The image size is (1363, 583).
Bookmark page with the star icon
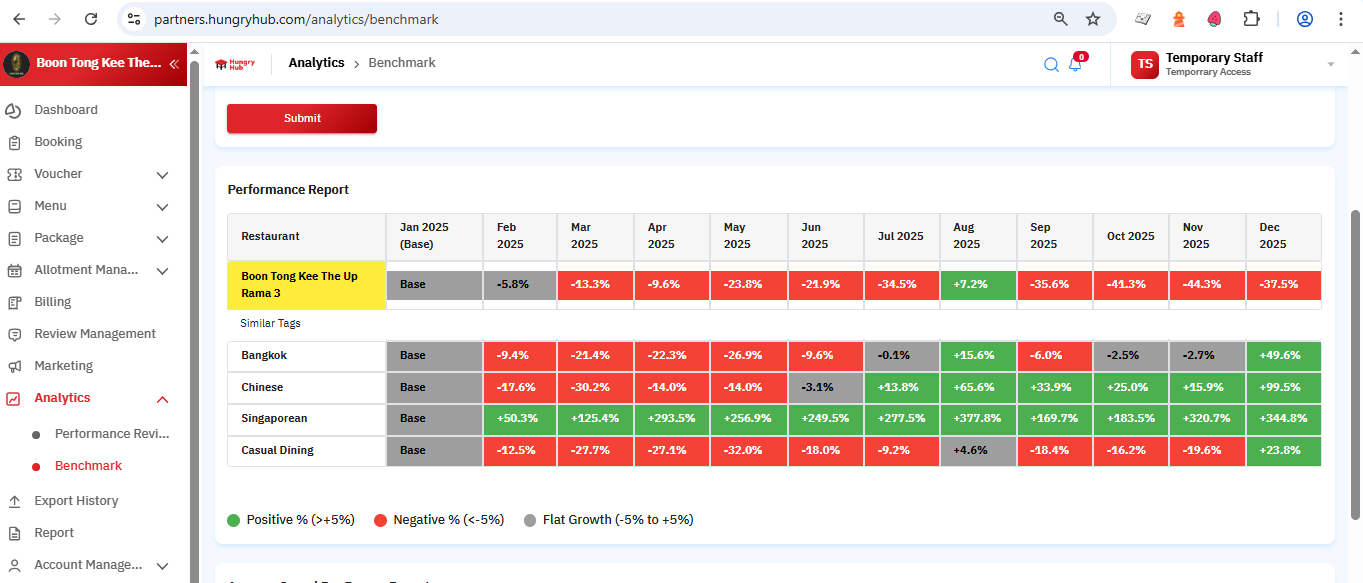[x=1093, y=19]
